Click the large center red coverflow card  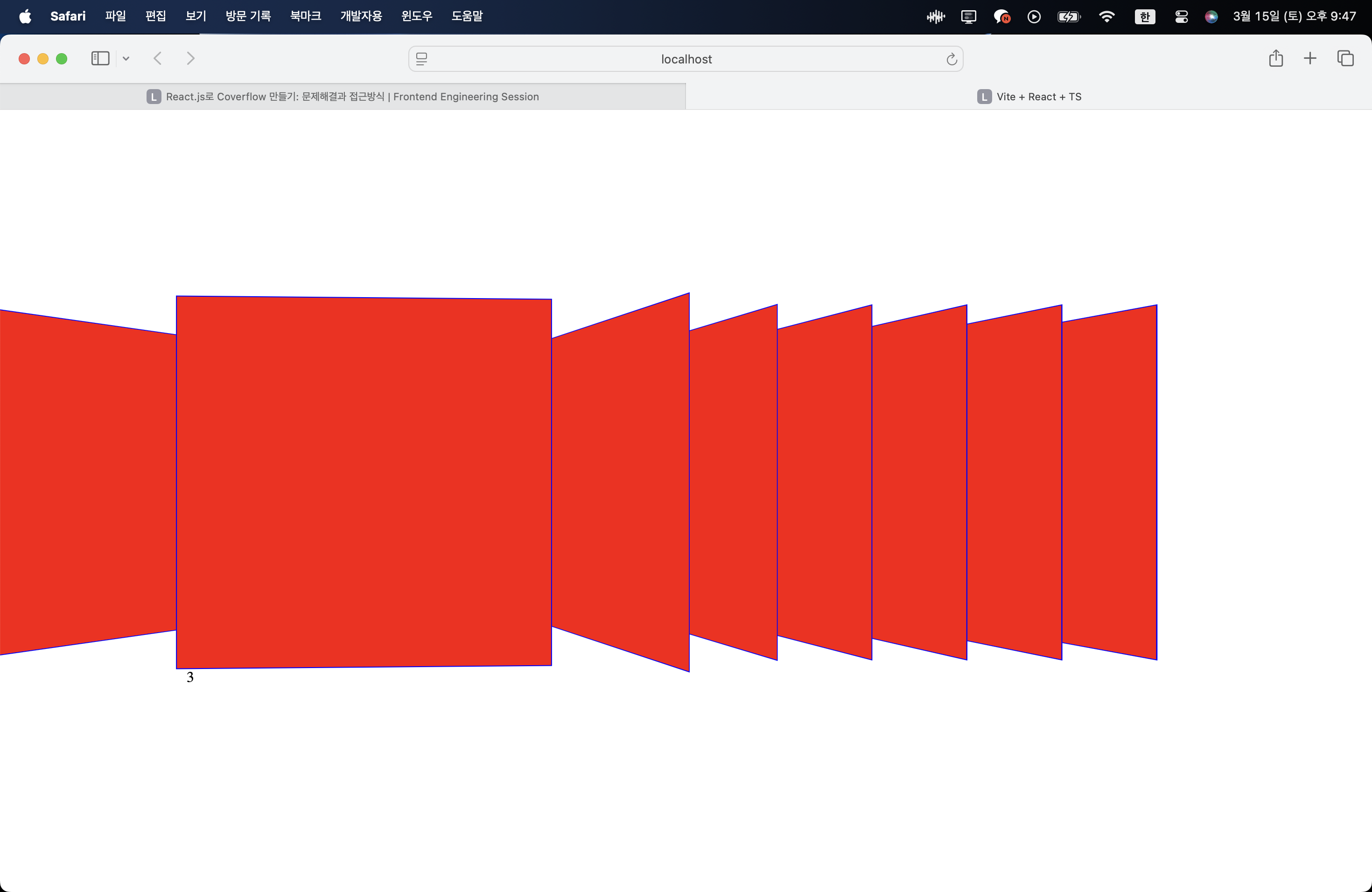coord(364,482)
